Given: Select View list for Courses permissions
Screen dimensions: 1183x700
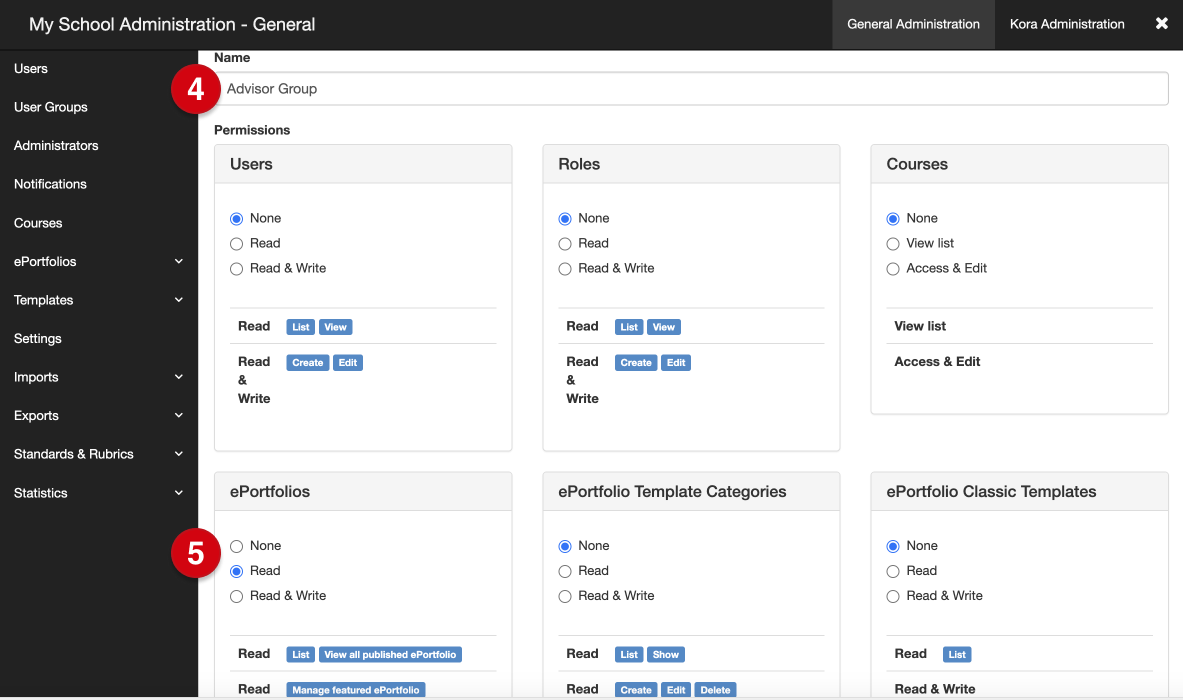Looking at the screenshot, I should [x=893, y=244].
